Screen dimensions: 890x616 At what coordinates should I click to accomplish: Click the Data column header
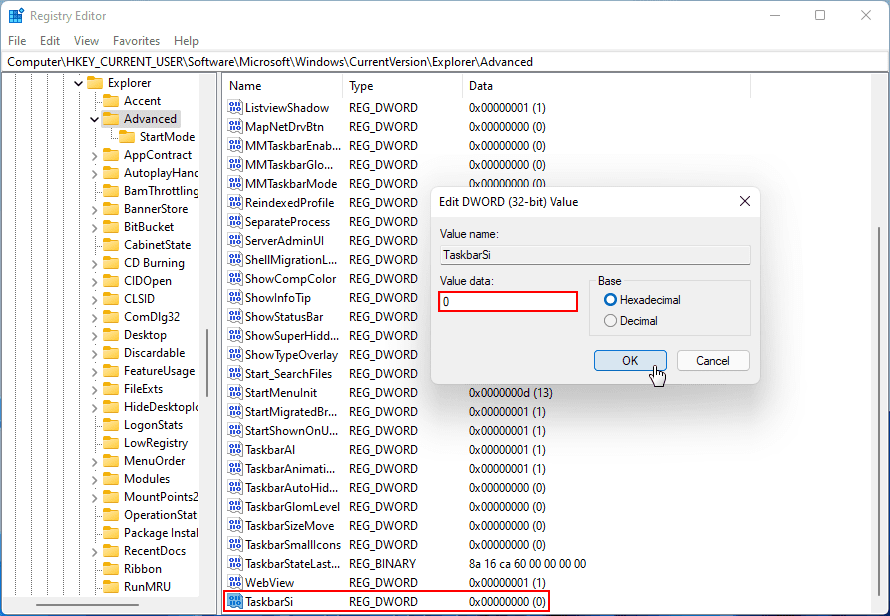point(606,86)
